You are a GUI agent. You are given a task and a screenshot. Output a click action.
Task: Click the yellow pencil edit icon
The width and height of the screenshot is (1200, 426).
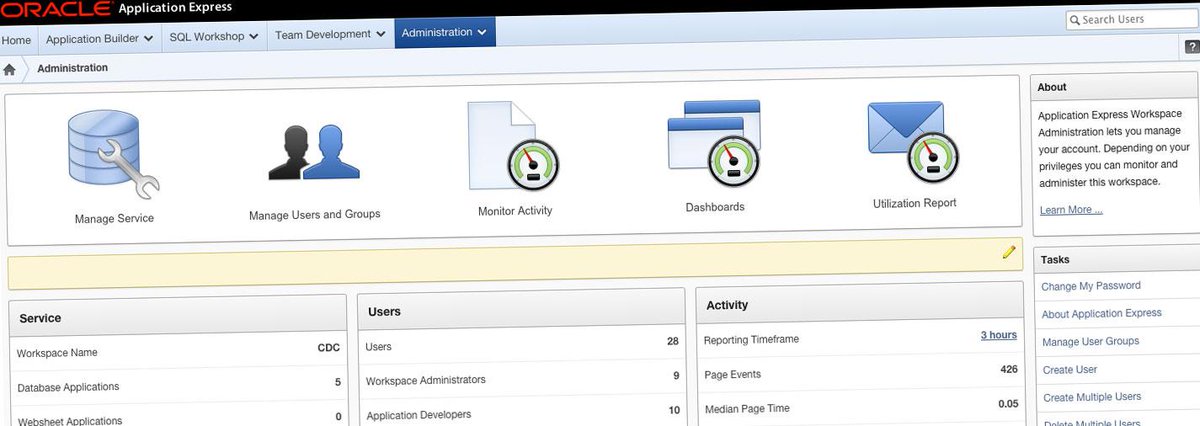pyautogui.click(x=1009, y=252)
